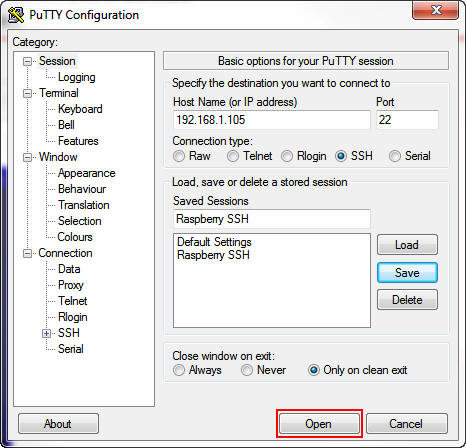The height and width of the screenshot is (448, 466).
Task: Open the Data settings category
Action: pos(69,269)
